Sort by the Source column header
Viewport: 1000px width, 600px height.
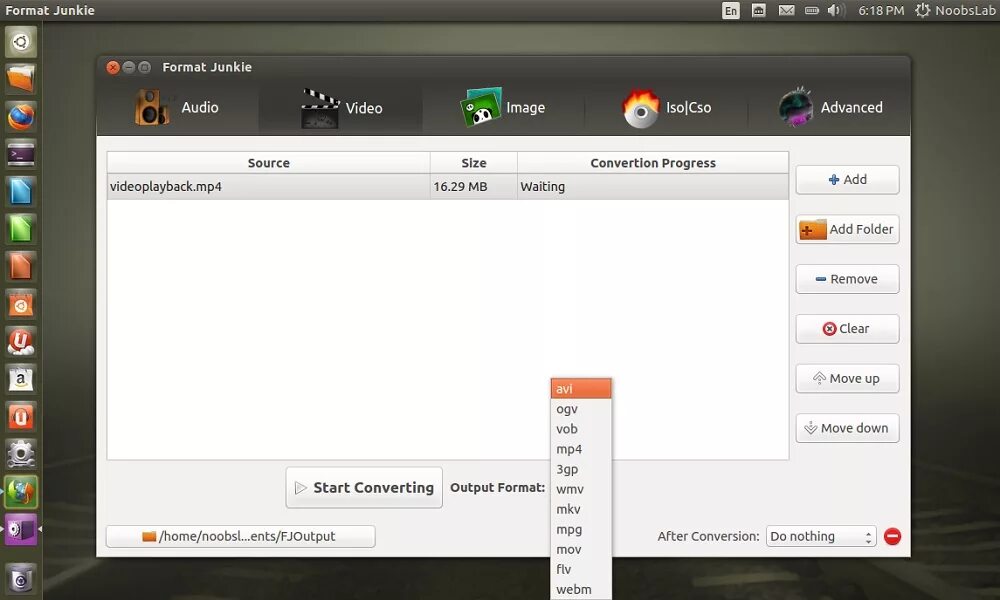268,163
